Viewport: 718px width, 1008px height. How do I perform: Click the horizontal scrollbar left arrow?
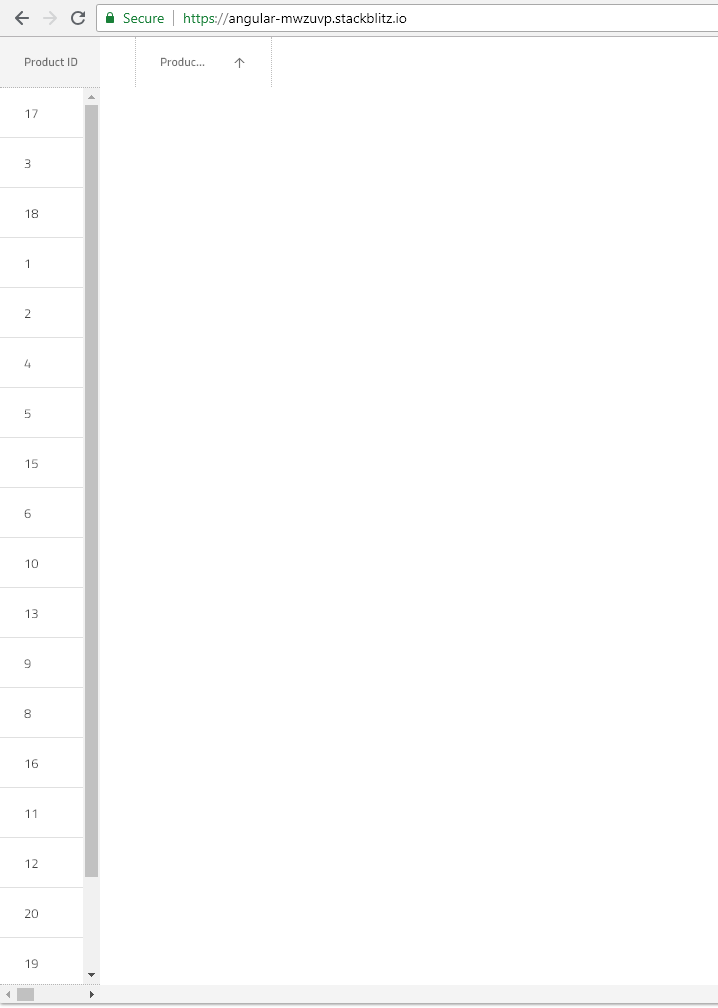click(8, 994)
